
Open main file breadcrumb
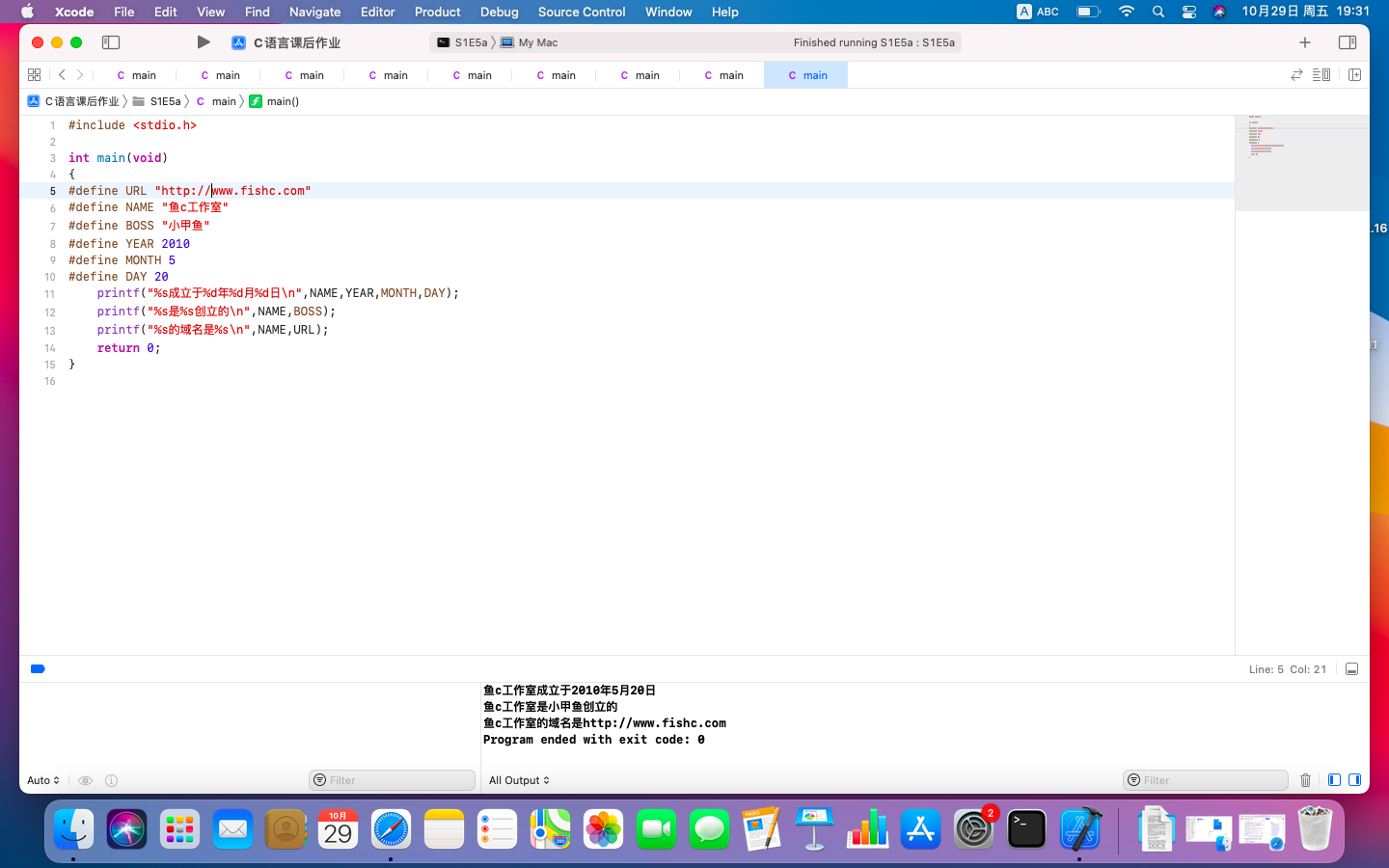[216, 101]
